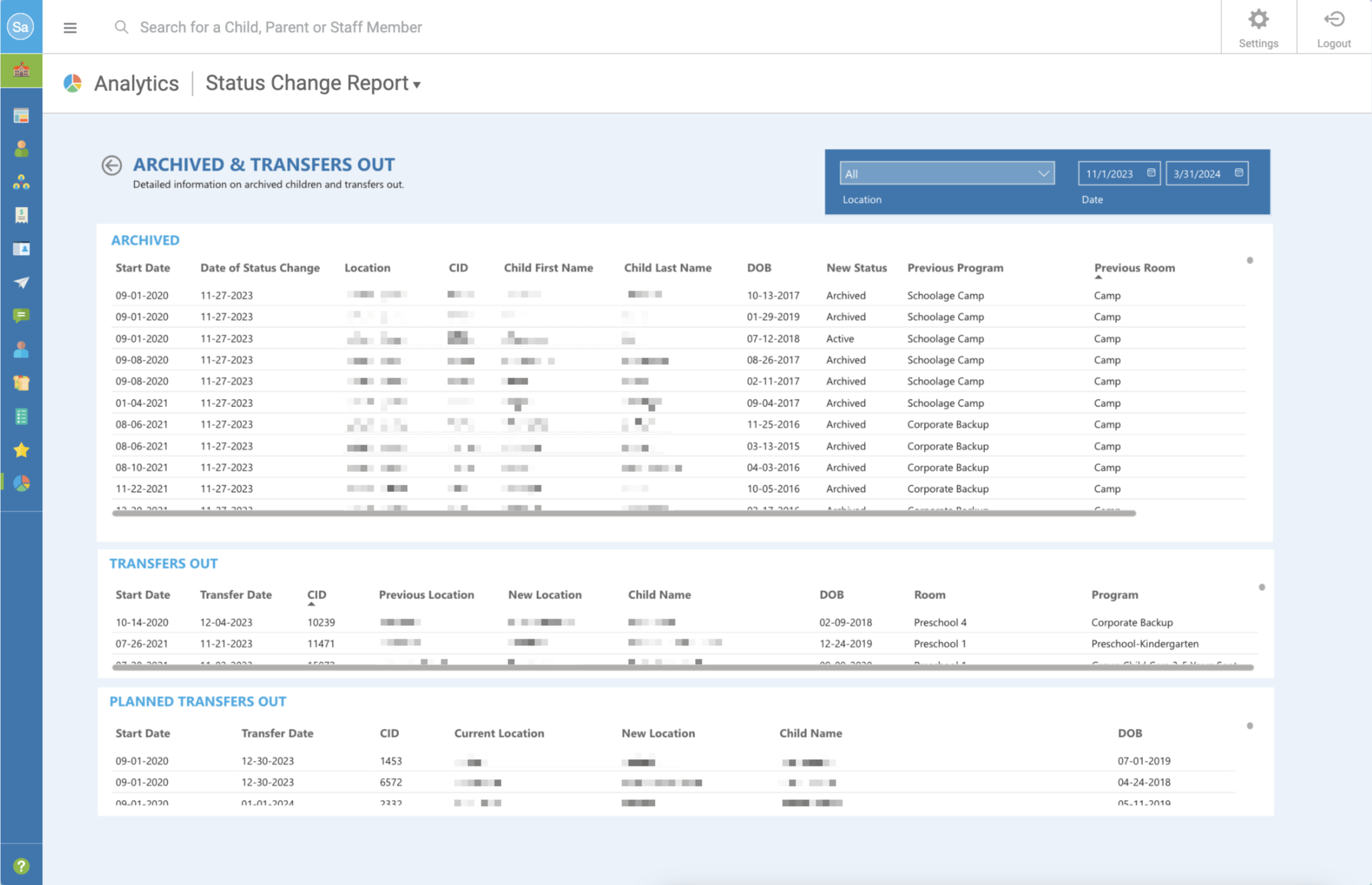Screen dimensions: 1372x885
Task: Select the star ratings icon
Action: [x=21, y=450]
